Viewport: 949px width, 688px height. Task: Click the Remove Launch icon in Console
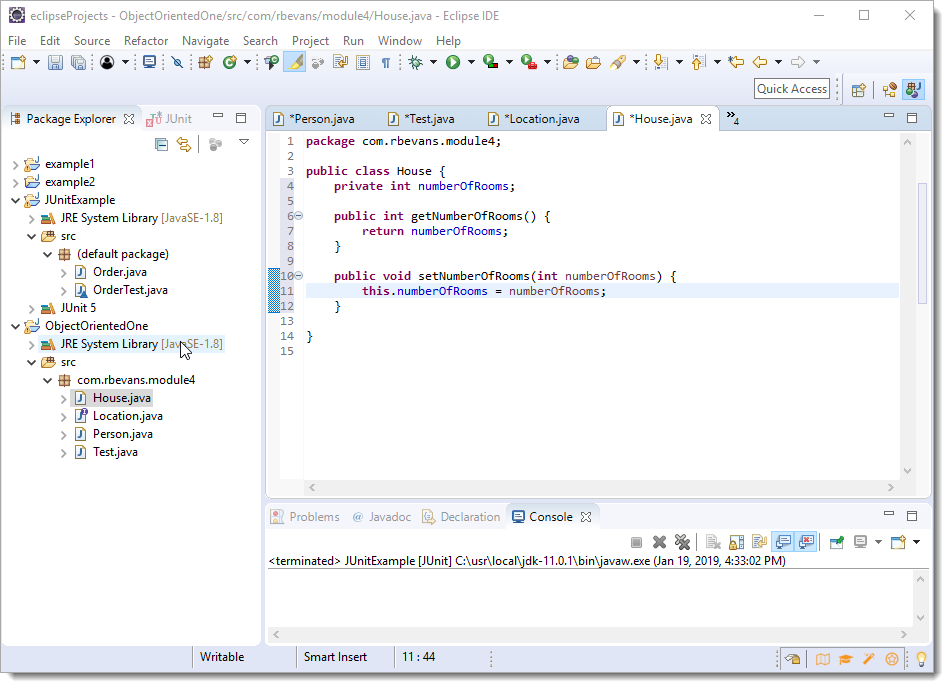point(659,542)
